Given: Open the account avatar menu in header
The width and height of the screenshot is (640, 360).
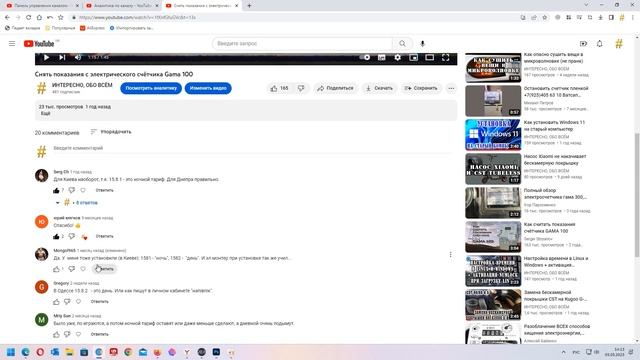Looking at the screenshot, I should (x=619, y=44).
